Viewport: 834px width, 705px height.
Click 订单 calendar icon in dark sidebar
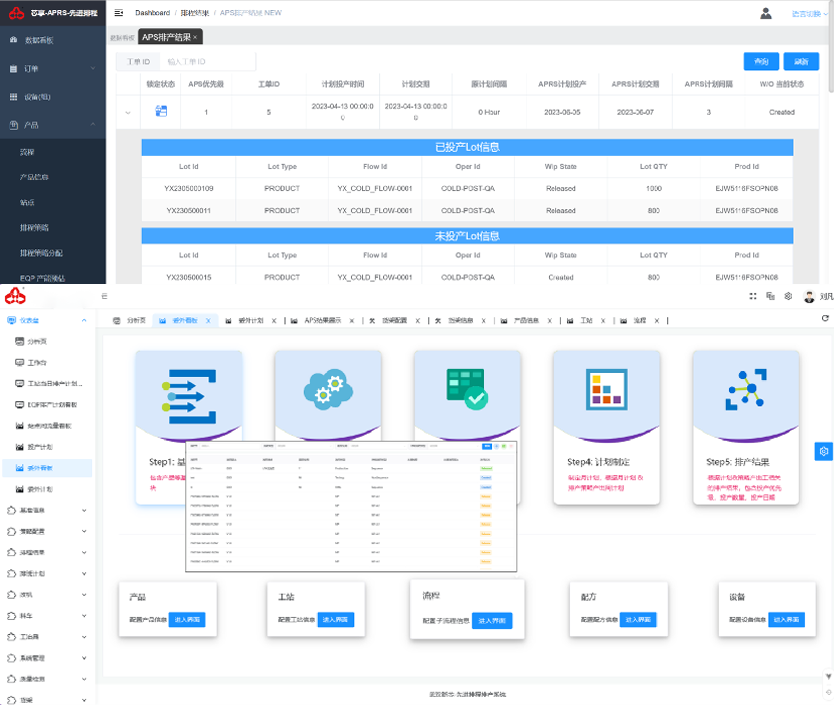point(14,69)
